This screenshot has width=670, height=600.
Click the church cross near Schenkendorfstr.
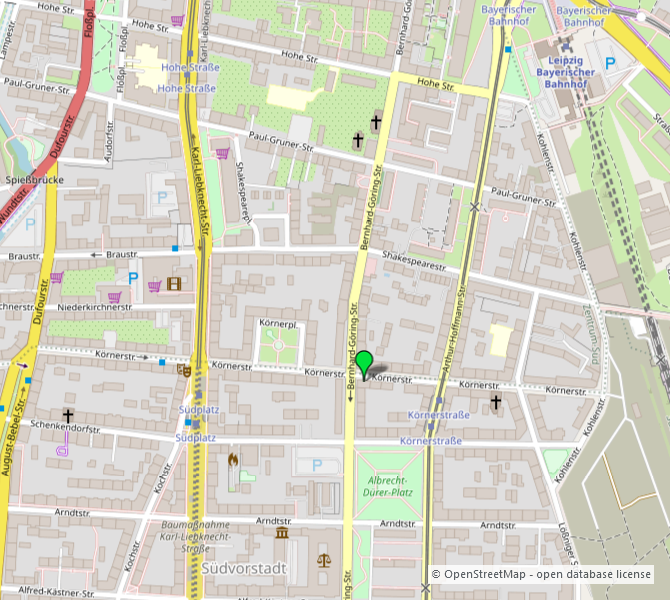(x=68, y=414)
